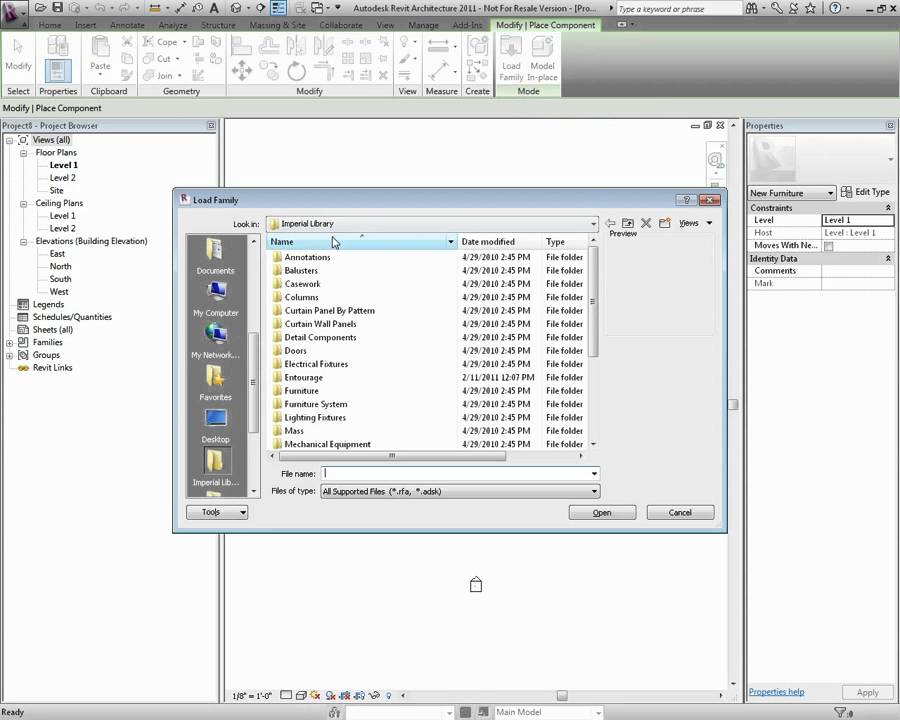Screen dimensions: 900x720
Task: Click the Cancel button in dialog
Action: pos(680,513)
